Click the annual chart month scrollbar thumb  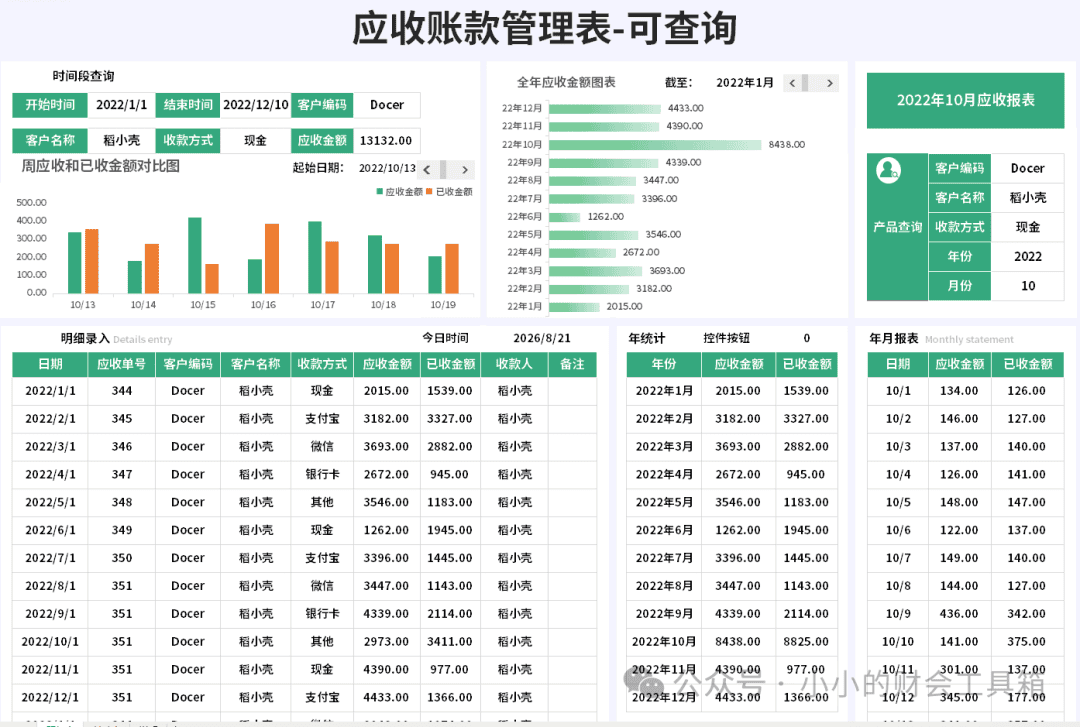(805, 83)
